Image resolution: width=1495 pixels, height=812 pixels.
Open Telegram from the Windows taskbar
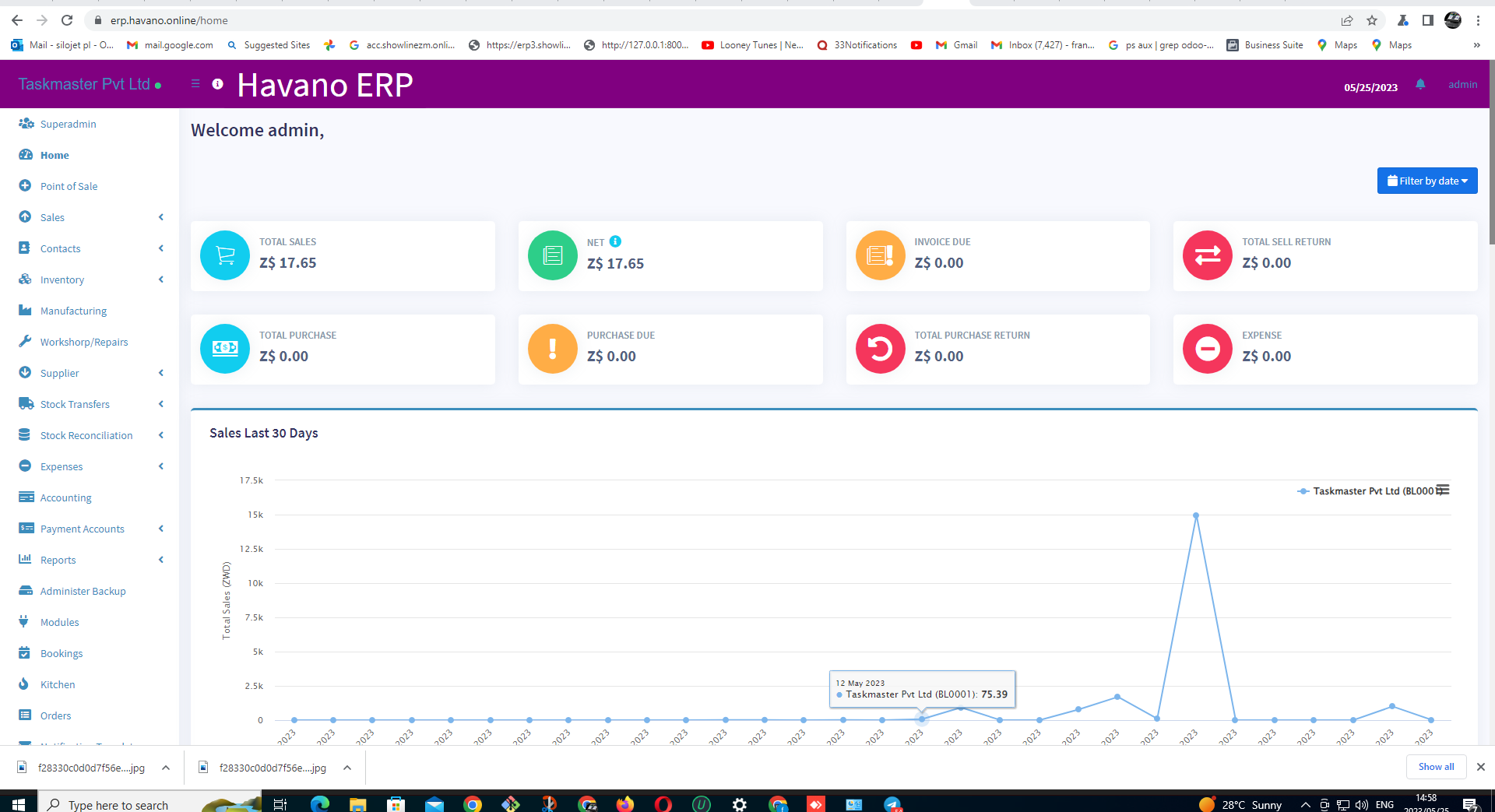tap(892, 804)
